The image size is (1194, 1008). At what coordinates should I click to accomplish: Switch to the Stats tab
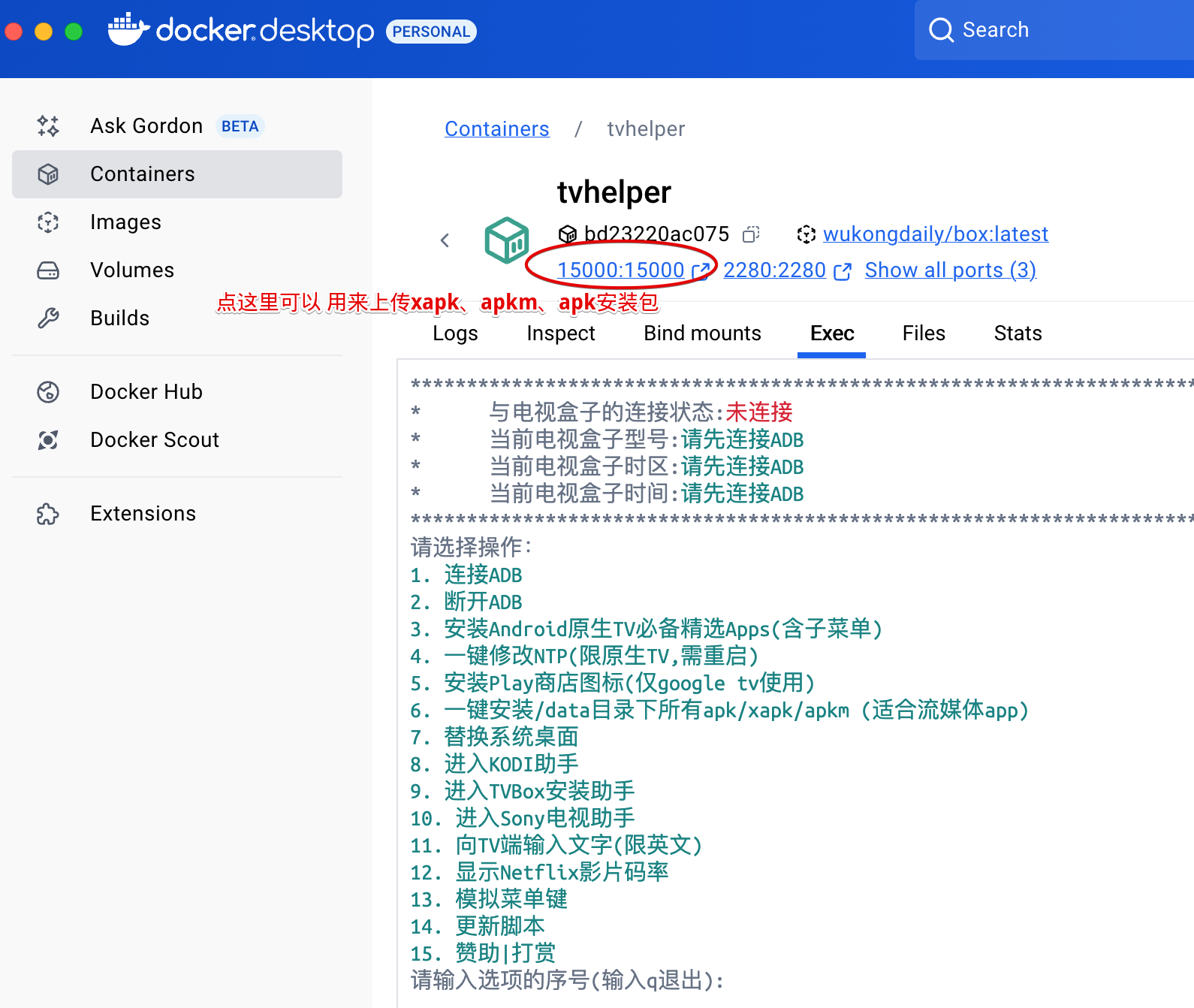pyautogui.click(x=1018, y=333)
